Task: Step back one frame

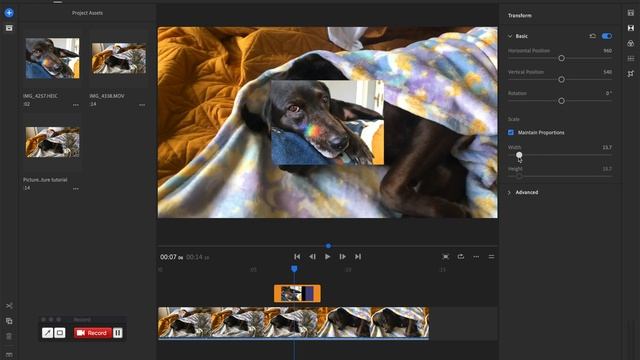Action: click(x=312, y=256)
